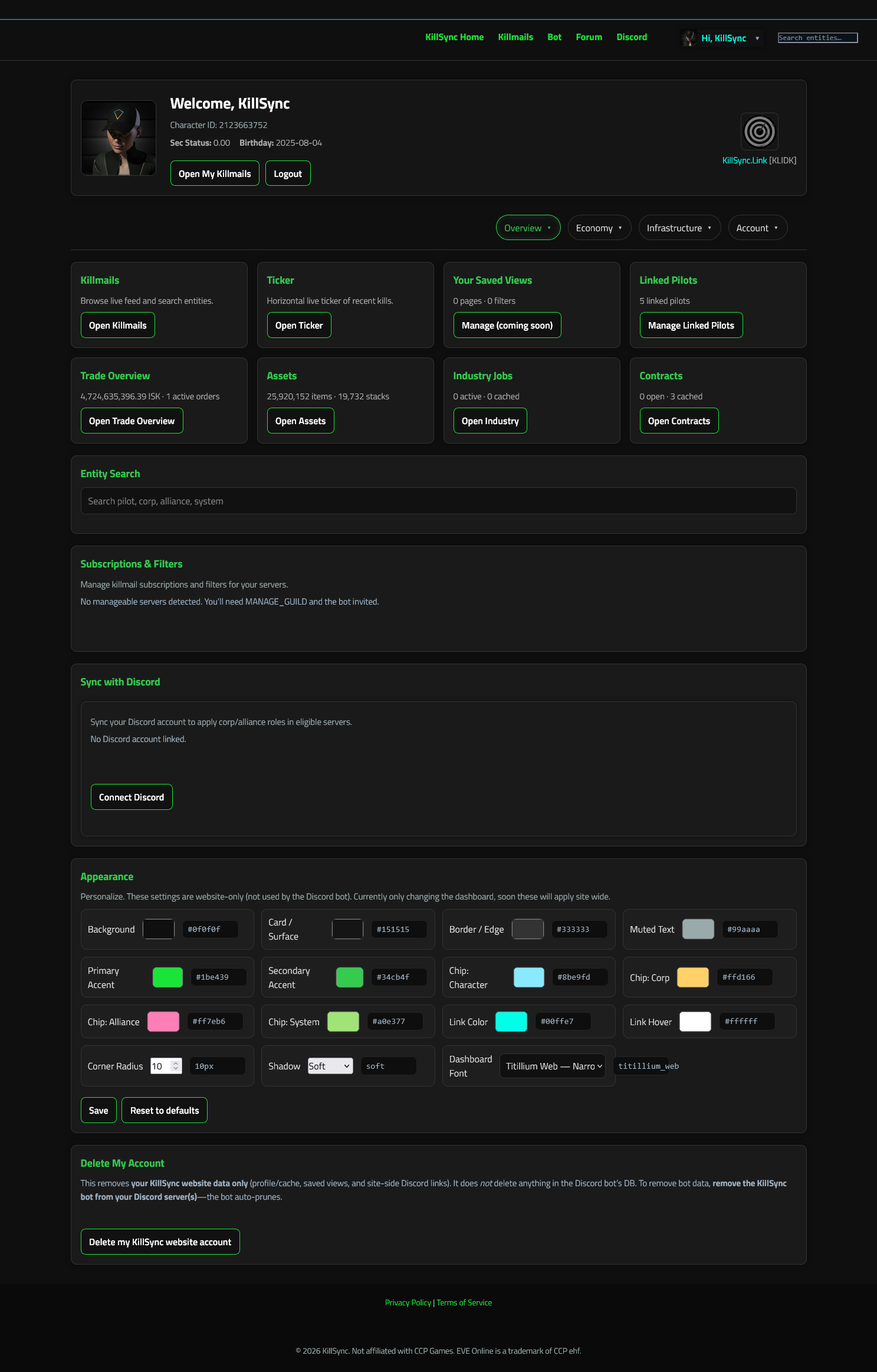The image size is (877, 1372).
Task: Open the KillSync Home nav link
Action: 454,37
